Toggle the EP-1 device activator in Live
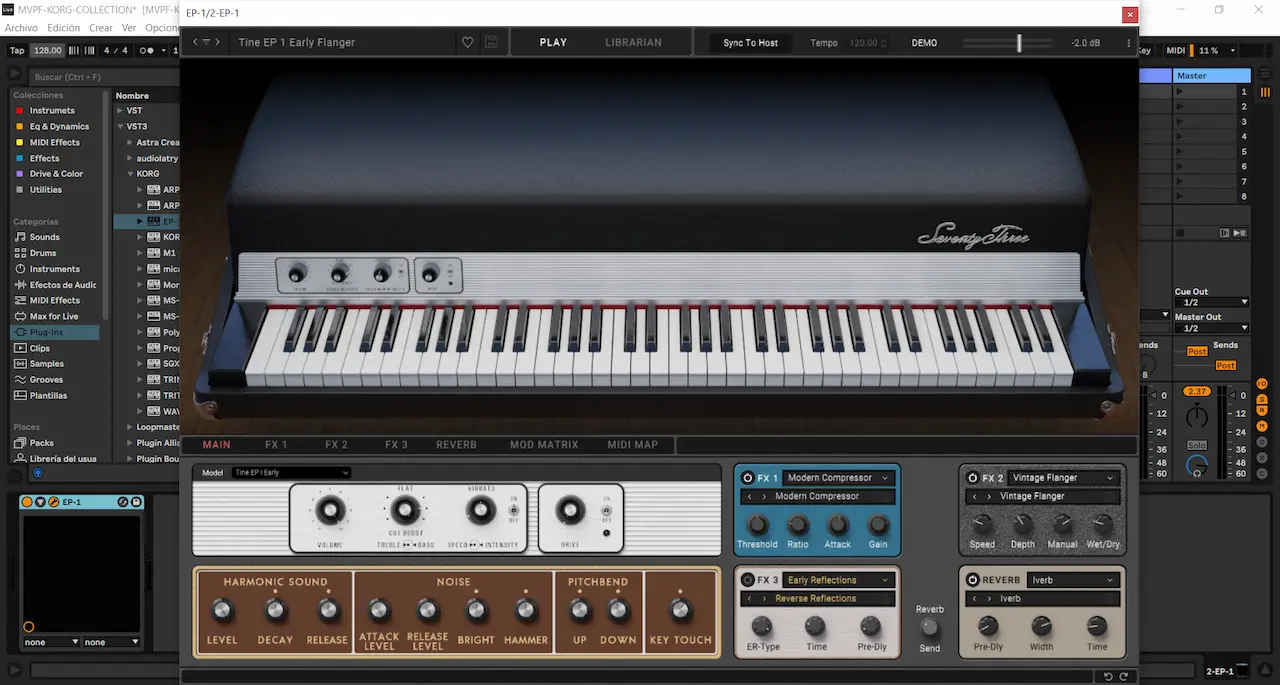 tap(28, 502)
